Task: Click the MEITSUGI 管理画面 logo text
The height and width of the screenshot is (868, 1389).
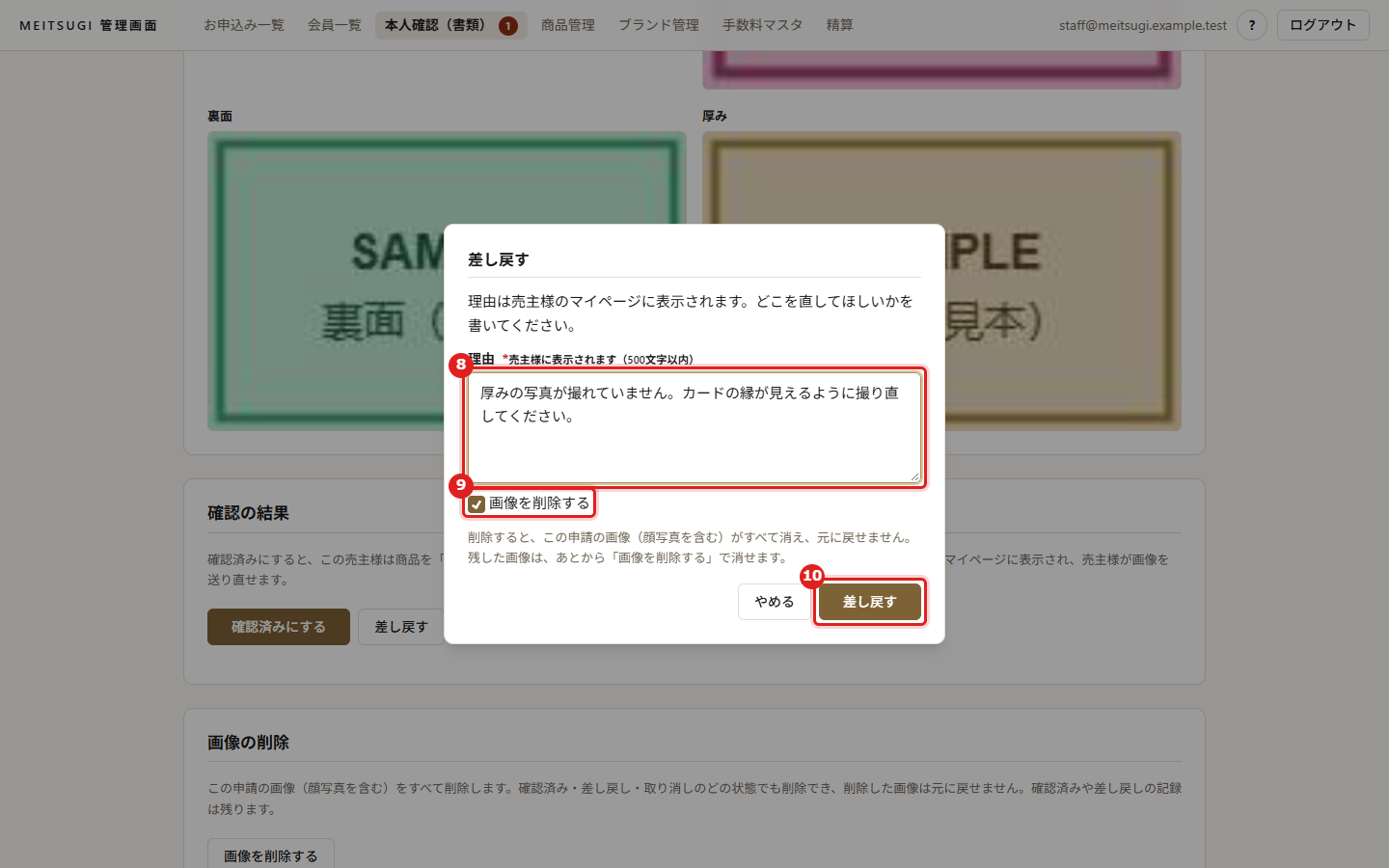Action: [88, 26]
